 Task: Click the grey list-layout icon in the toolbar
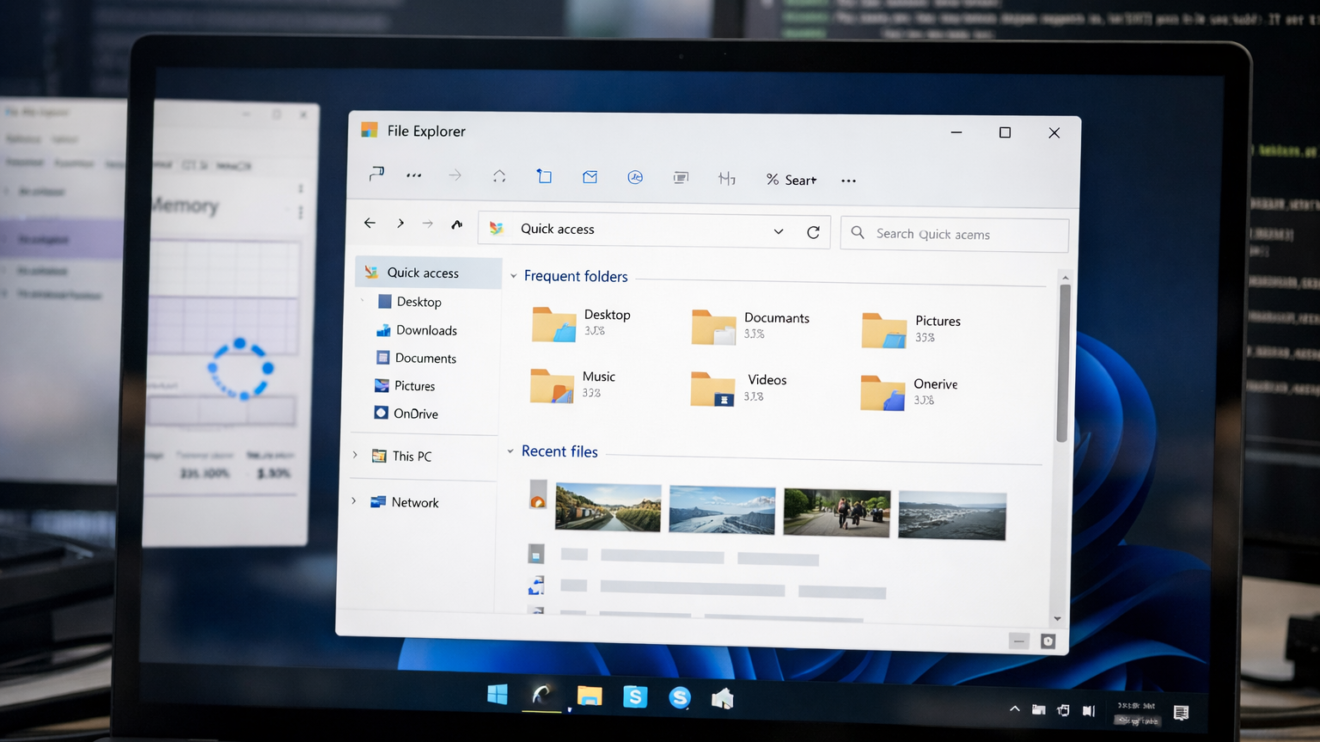click(681, 178)
